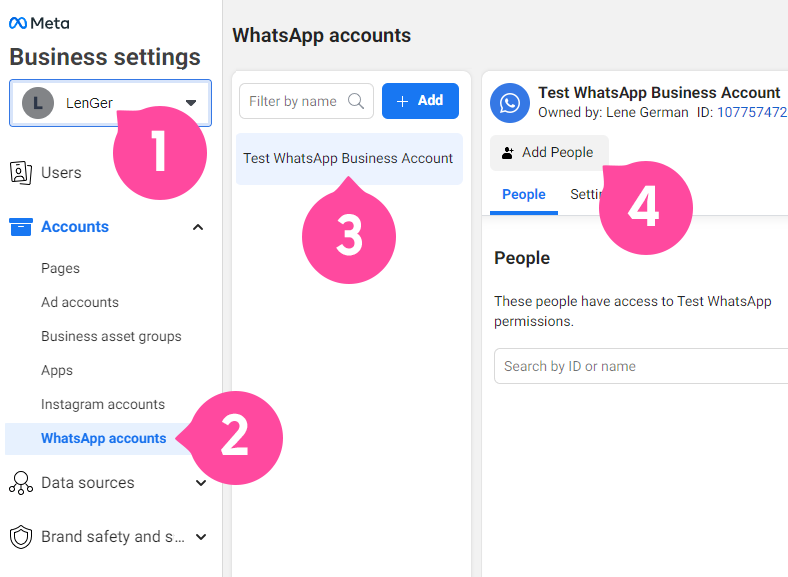Click the WhatsApp account logo icon
Viewport: 788px width, 577px height.
point(510,103)
